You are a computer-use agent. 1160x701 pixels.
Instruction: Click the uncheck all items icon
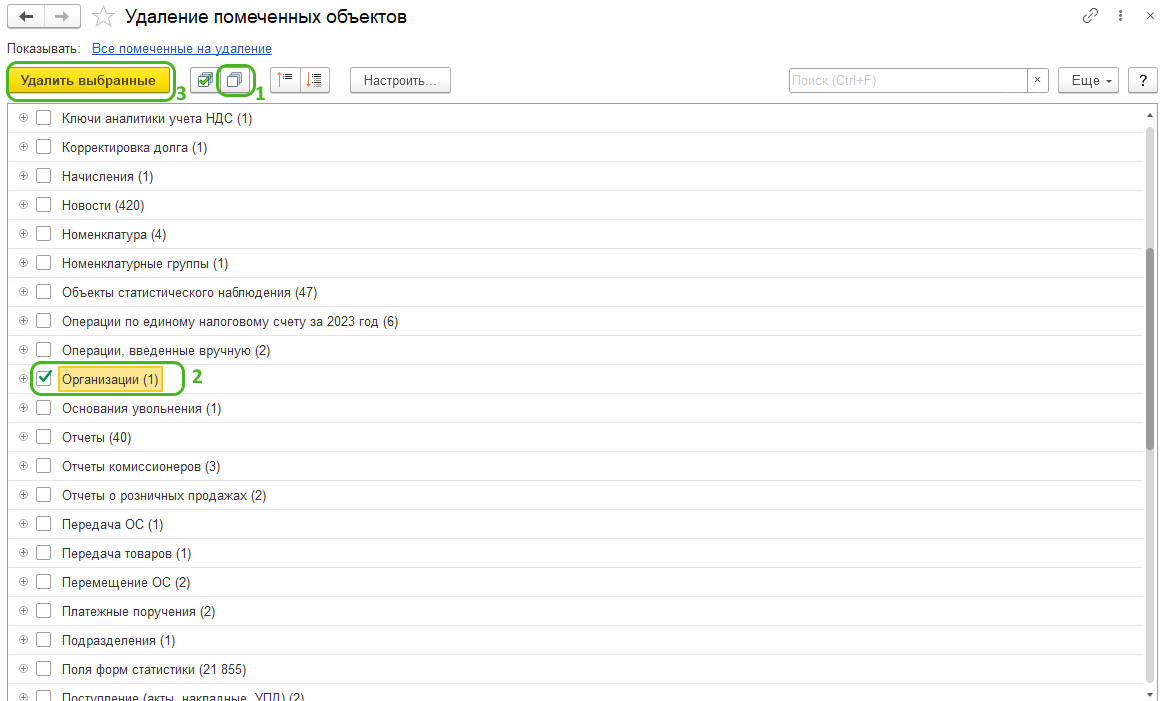[x=235, y=80]
